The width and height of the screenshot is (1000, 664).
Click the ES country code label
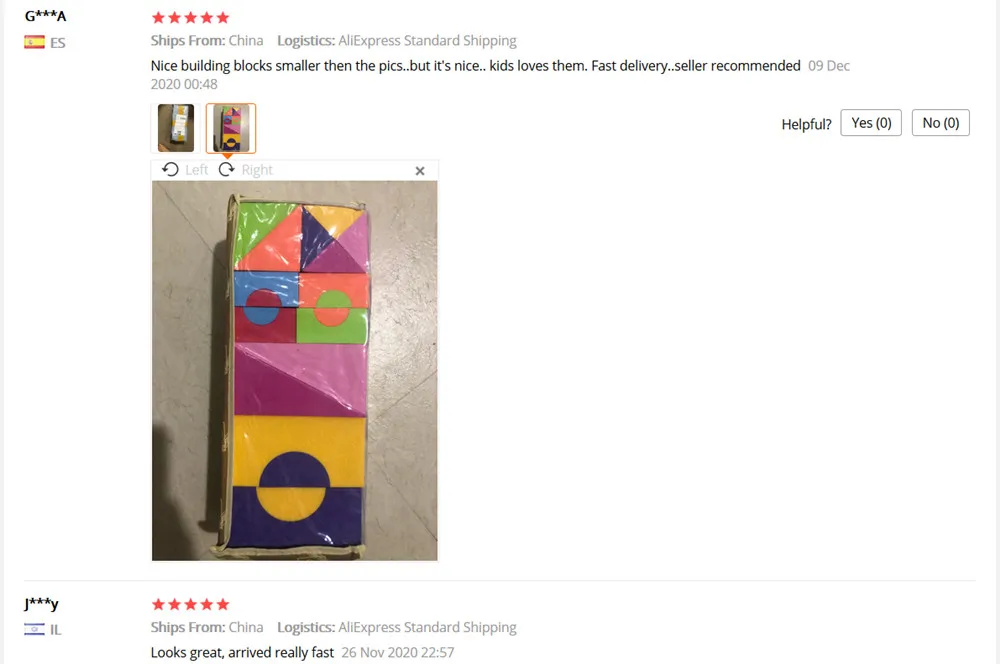coord(57,43)
